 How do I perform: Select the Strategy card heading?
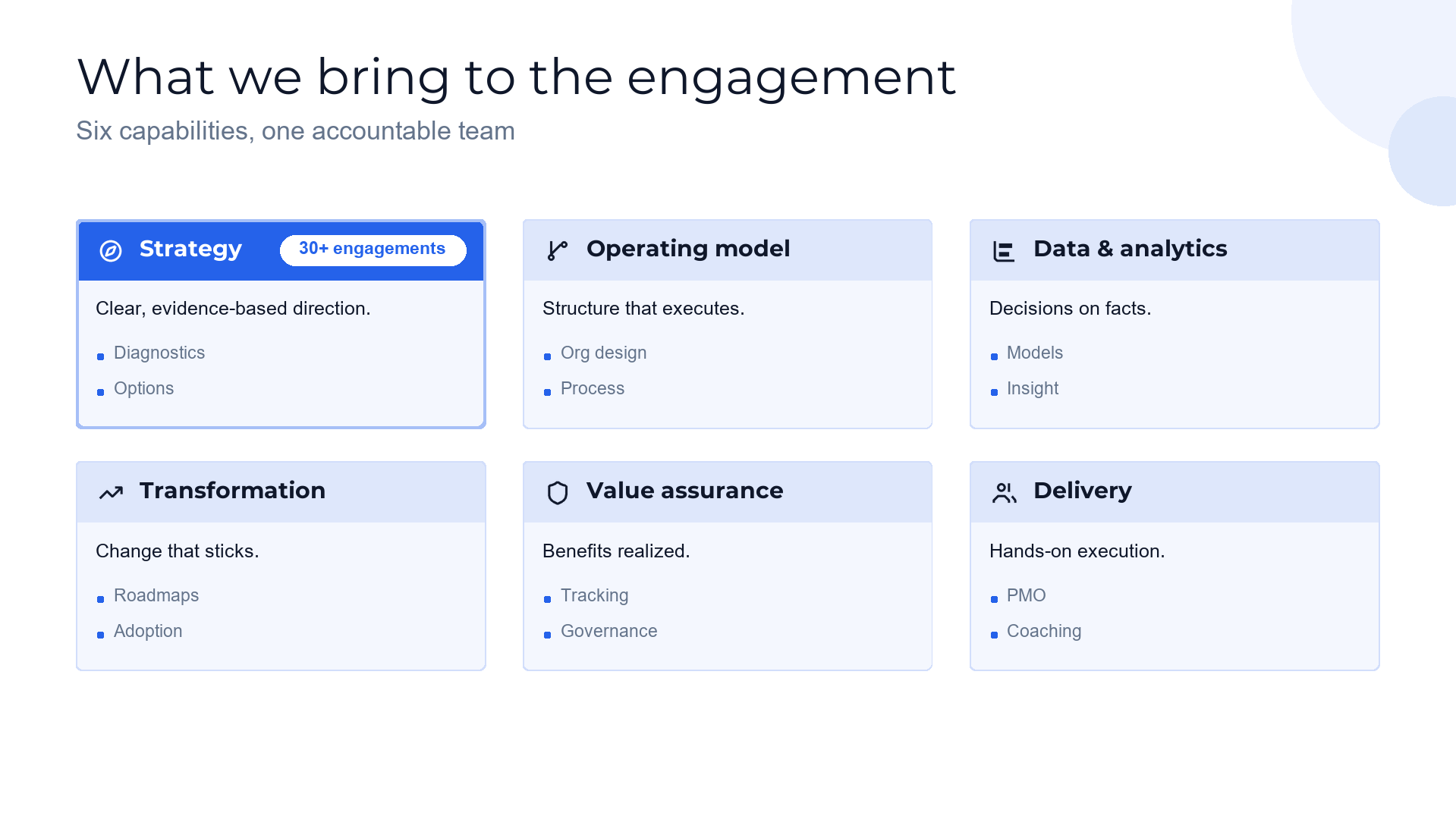coord(190,249)
